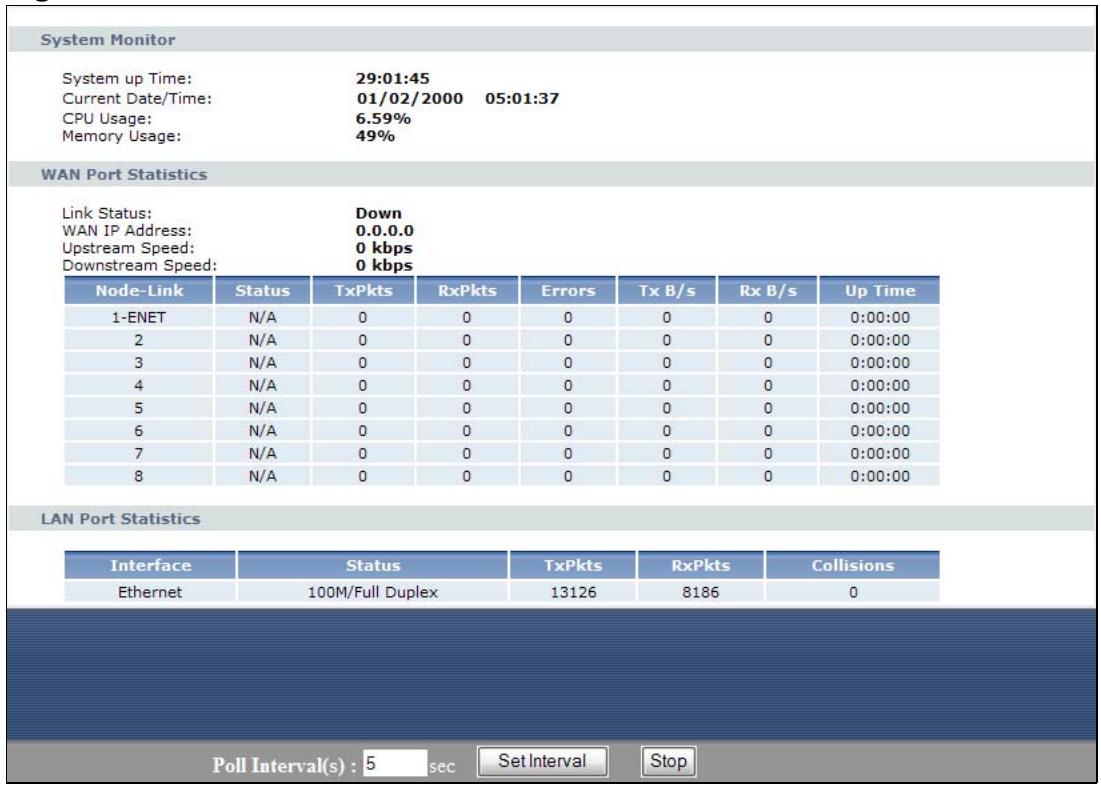The height and width of the screenshot is (787, 1101).
Task: Click the current time 05:01:37
Action: coord(522,98)
